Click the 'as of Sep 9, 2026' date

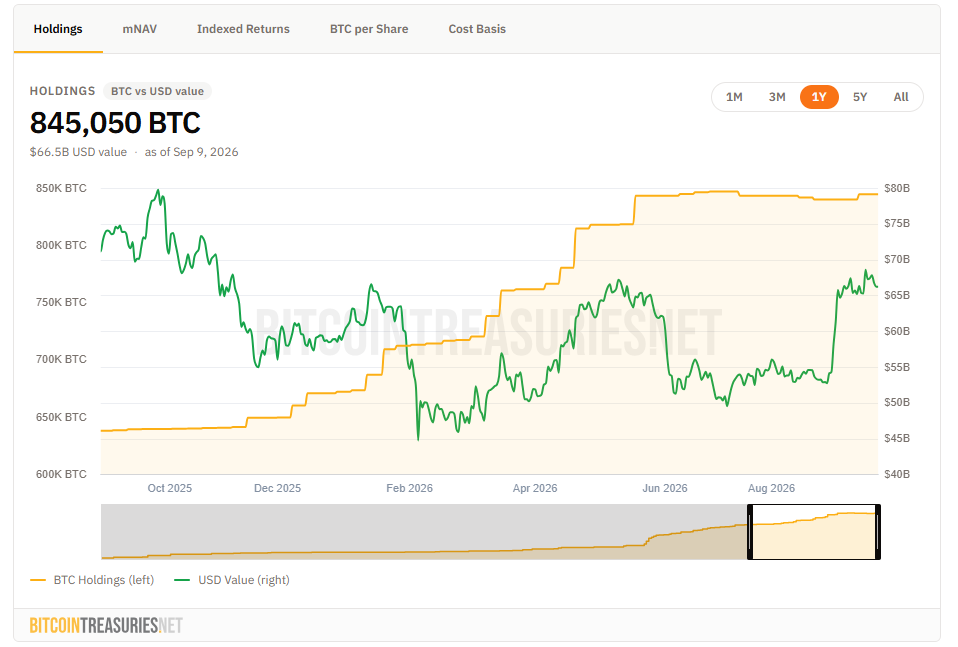tap(191, 152)
